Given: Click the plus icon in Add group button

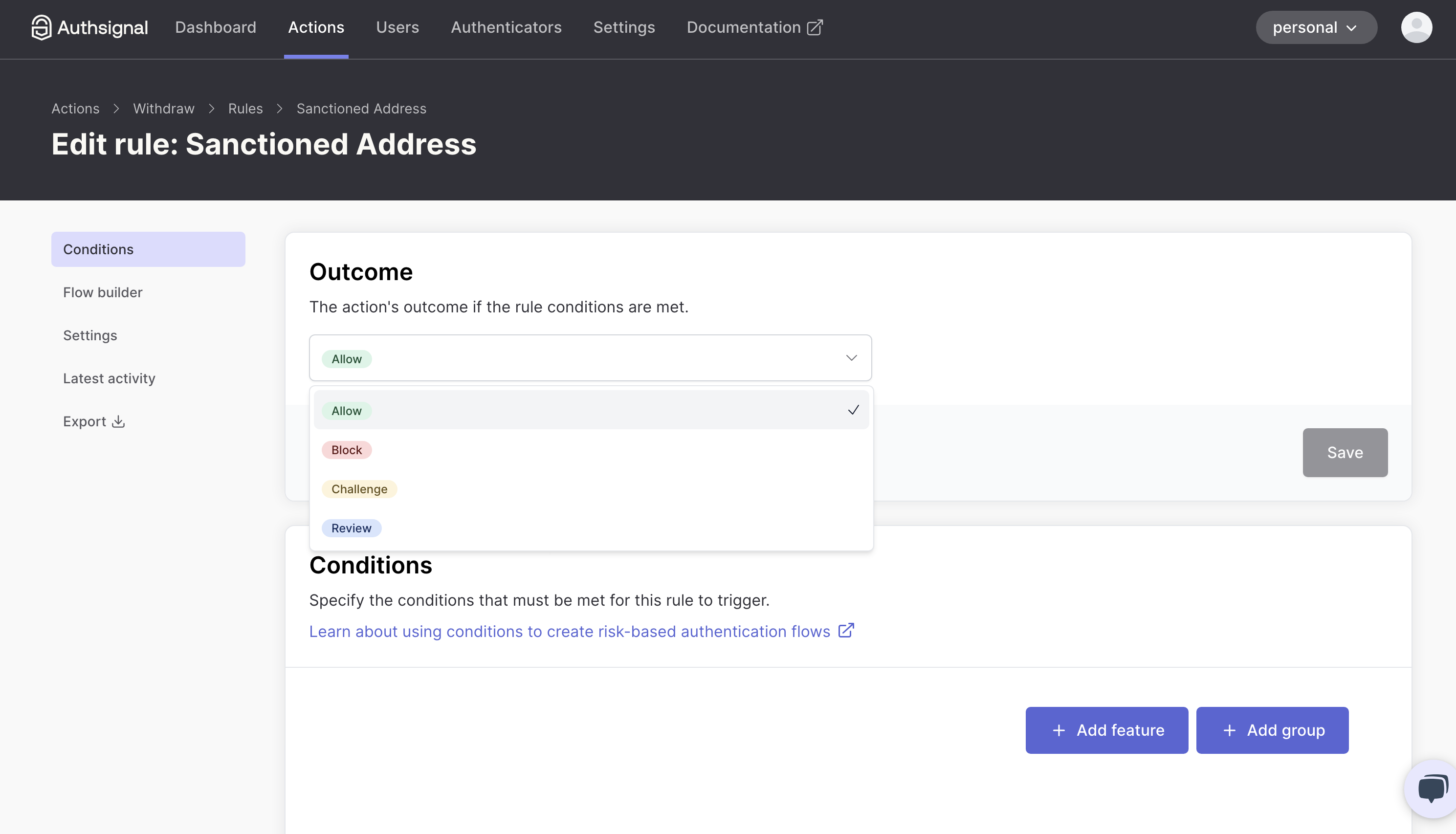Looking at the screenshot, I should coord(1229,730).
